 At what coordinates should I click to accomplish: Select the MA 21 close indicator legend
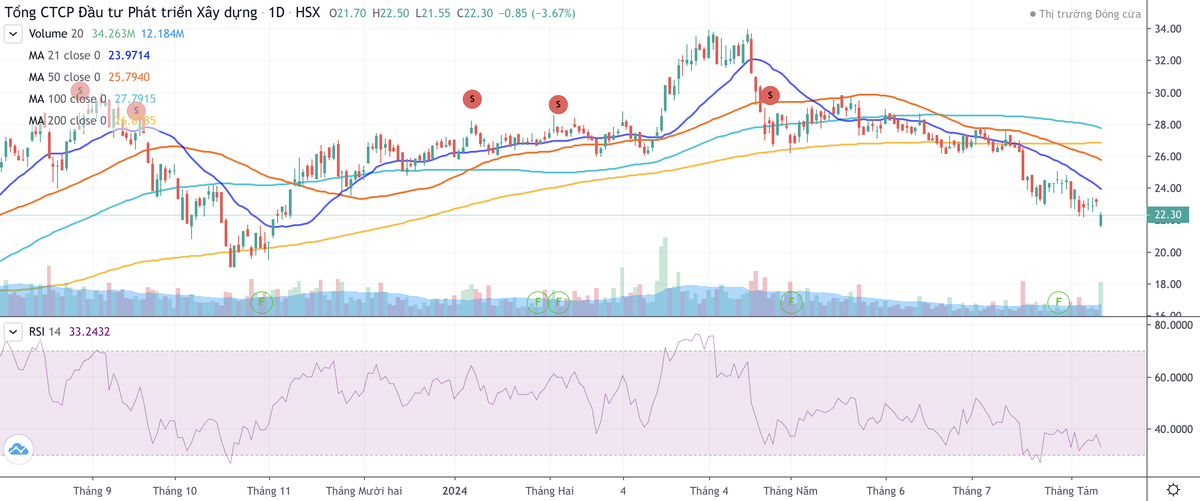click(64, 56)
